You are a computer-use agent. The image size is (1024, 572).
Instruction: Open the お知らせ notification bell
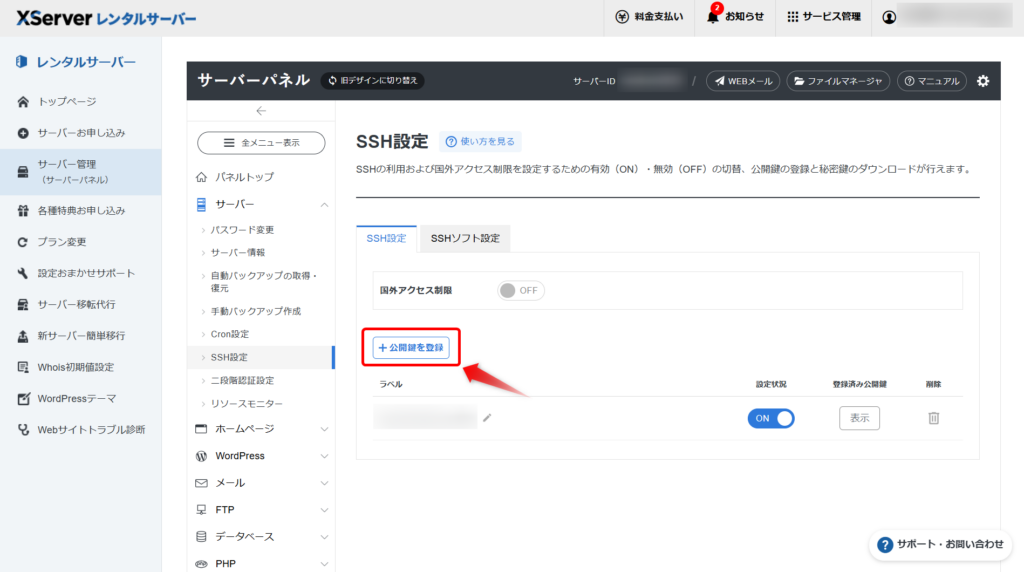pyautogui.click(x=735, y=17)
